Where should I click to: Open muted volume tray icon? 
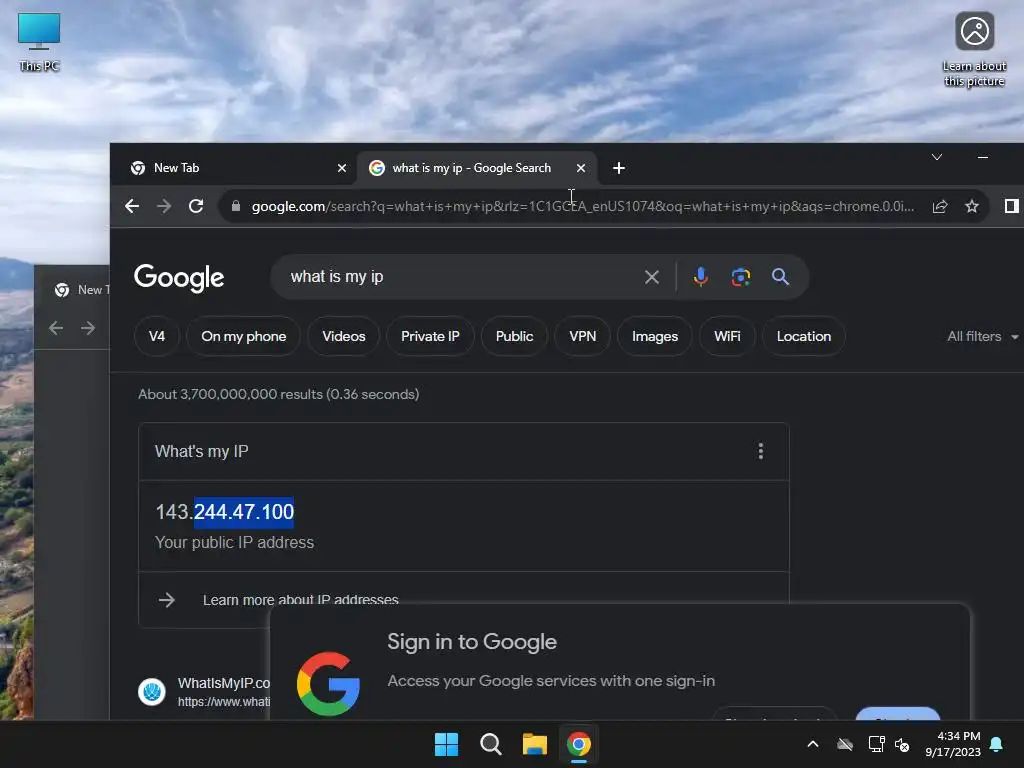coord(903,744)
